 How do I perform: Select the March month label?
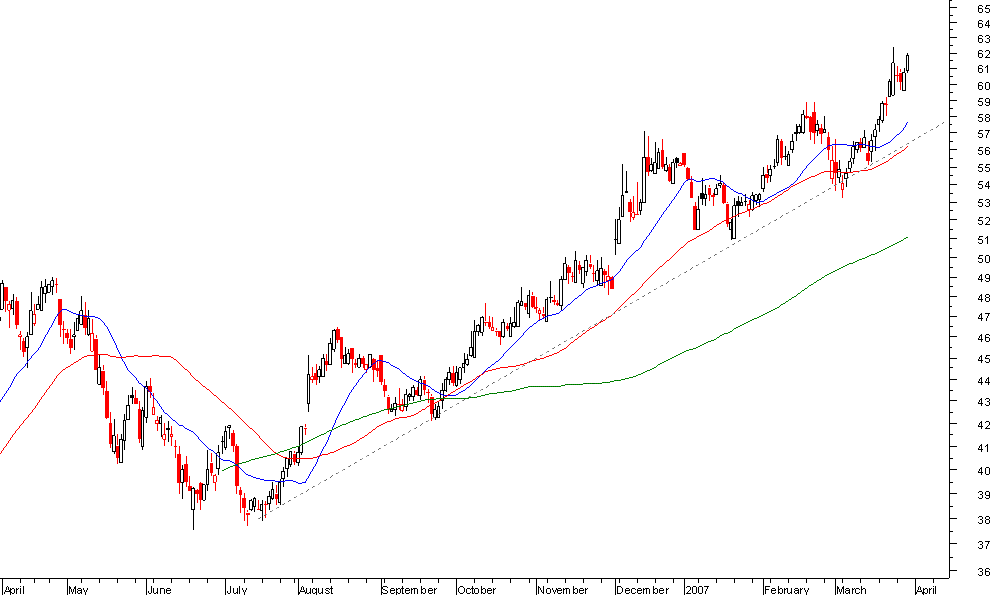851,589
